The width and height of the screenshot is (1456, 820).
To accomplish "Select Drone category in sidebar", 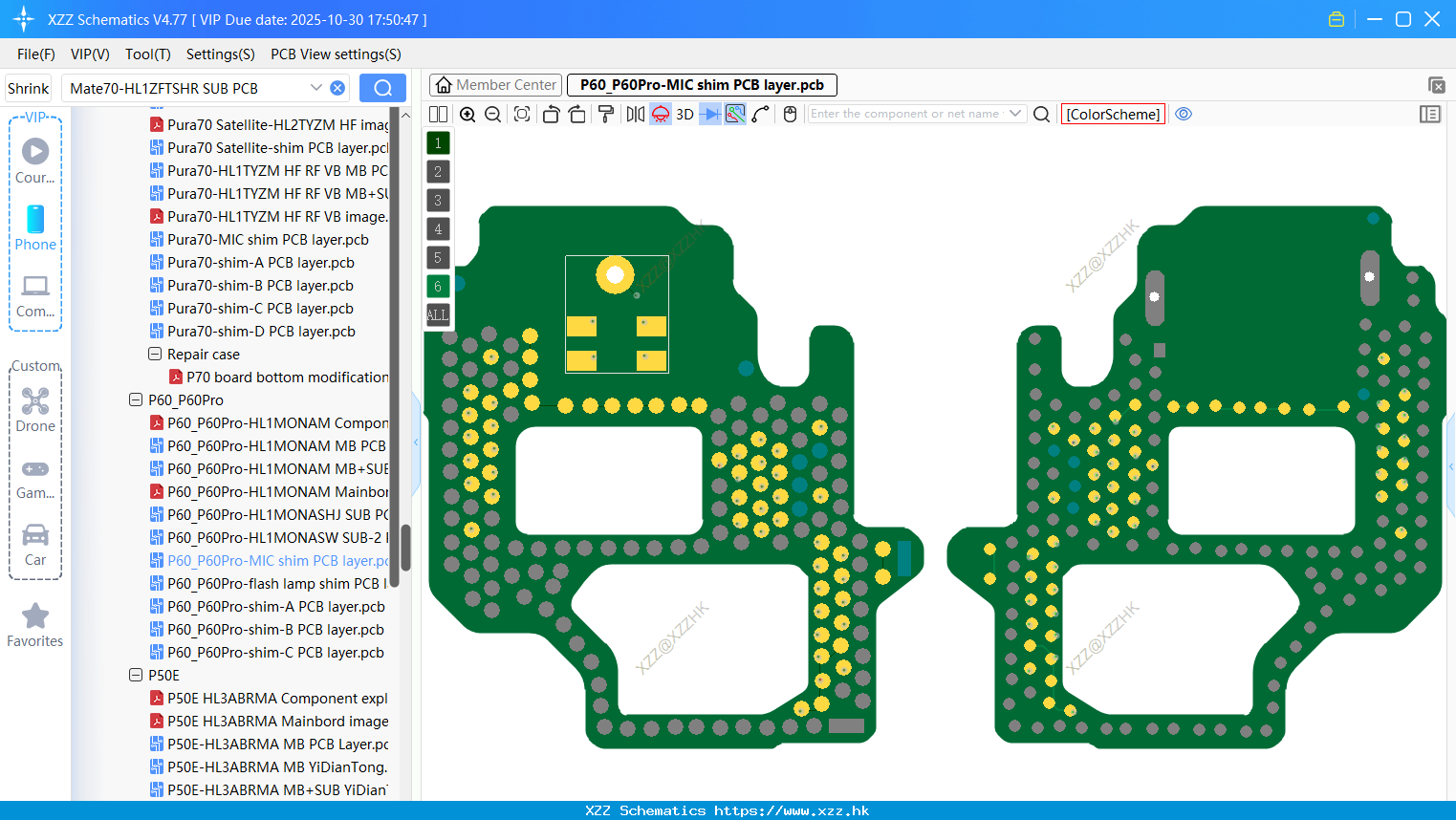I will point(35,410).
